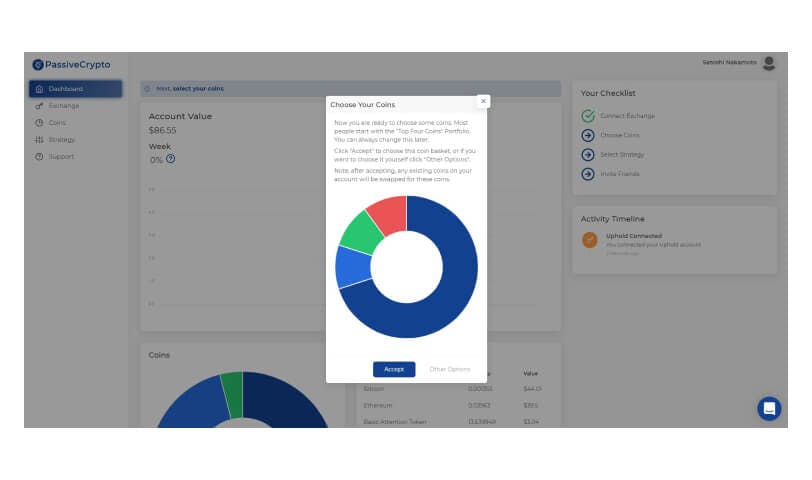812x480 pixels.
Task: Click the light blue donut segment
Action: pos(352,267)
